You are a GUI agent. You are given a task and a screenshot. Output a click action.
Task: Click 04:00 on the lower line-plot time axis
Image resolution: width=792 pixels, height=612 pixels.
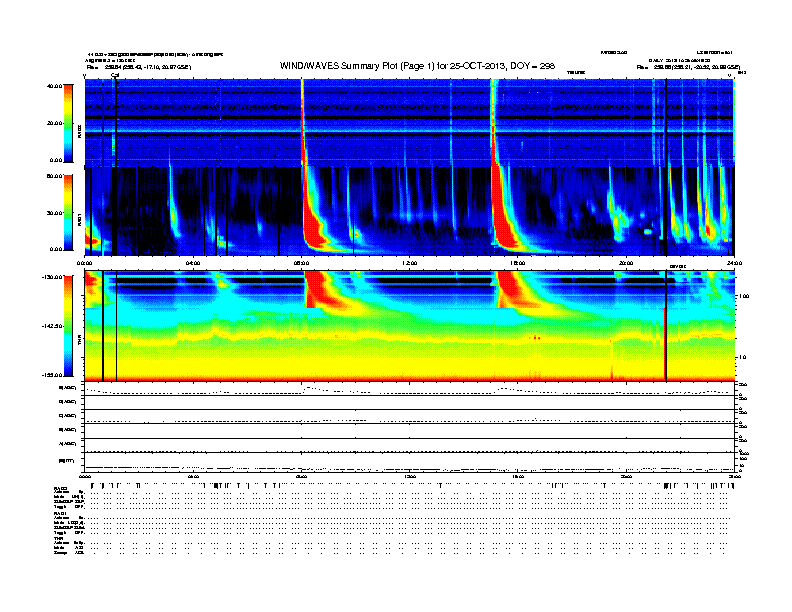coord(193,477)
